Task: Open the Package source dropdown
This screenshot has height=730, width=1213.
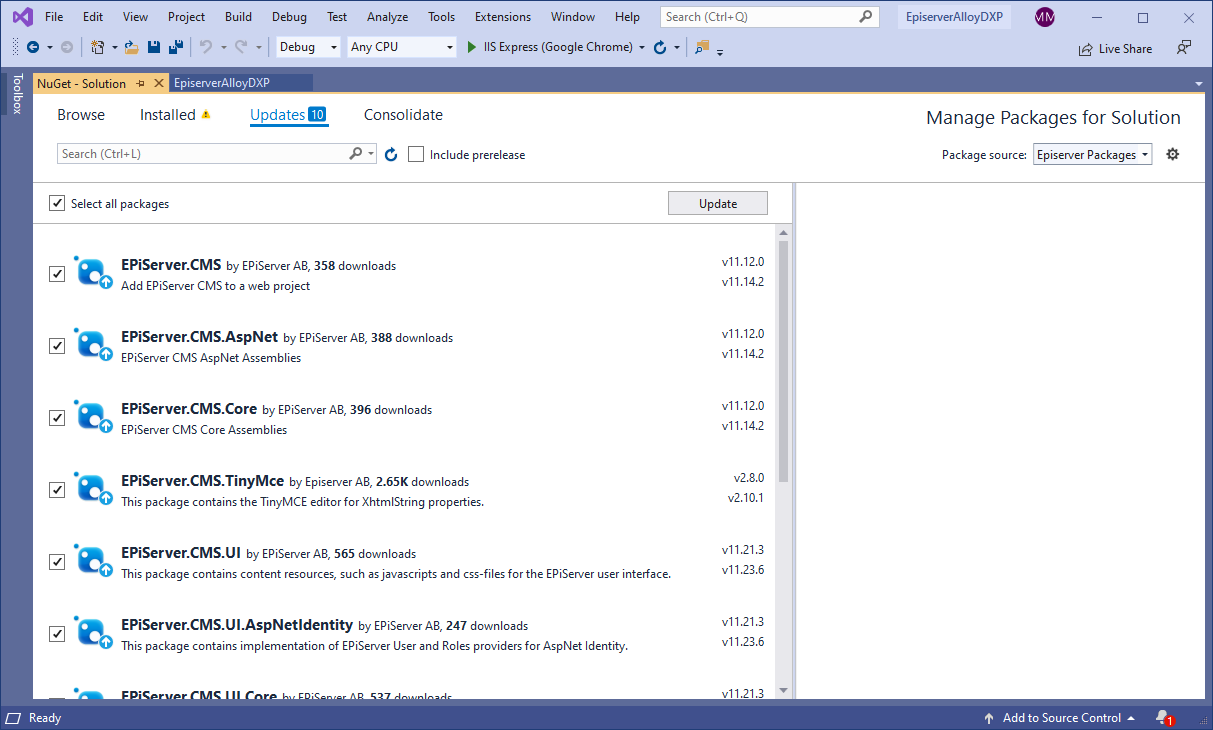Action: (x=1092, y=154)
